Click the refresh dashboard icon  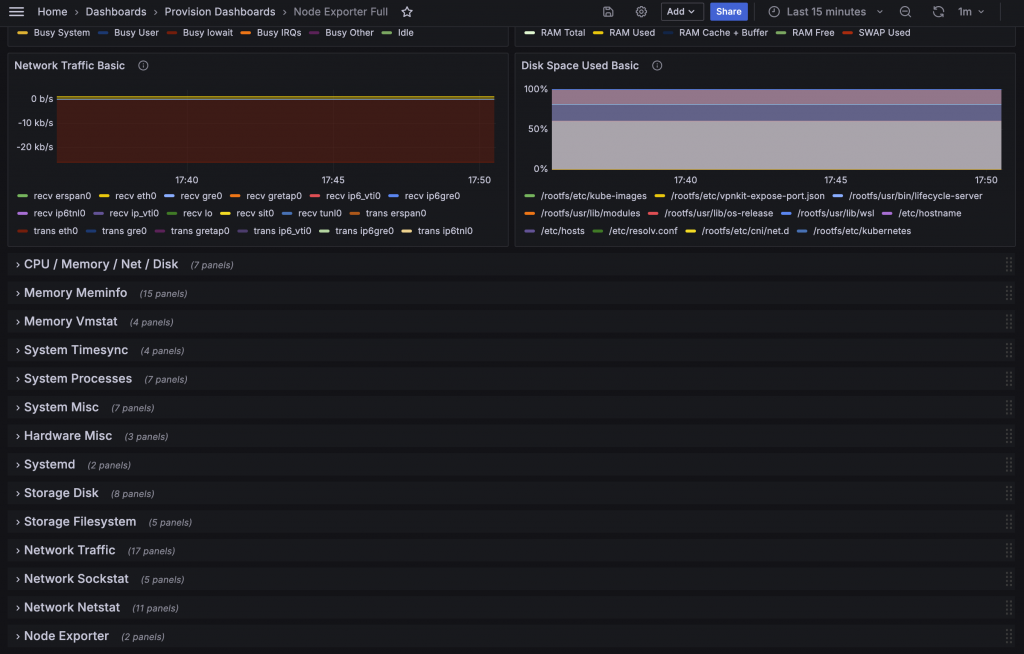tap(938, 12)
